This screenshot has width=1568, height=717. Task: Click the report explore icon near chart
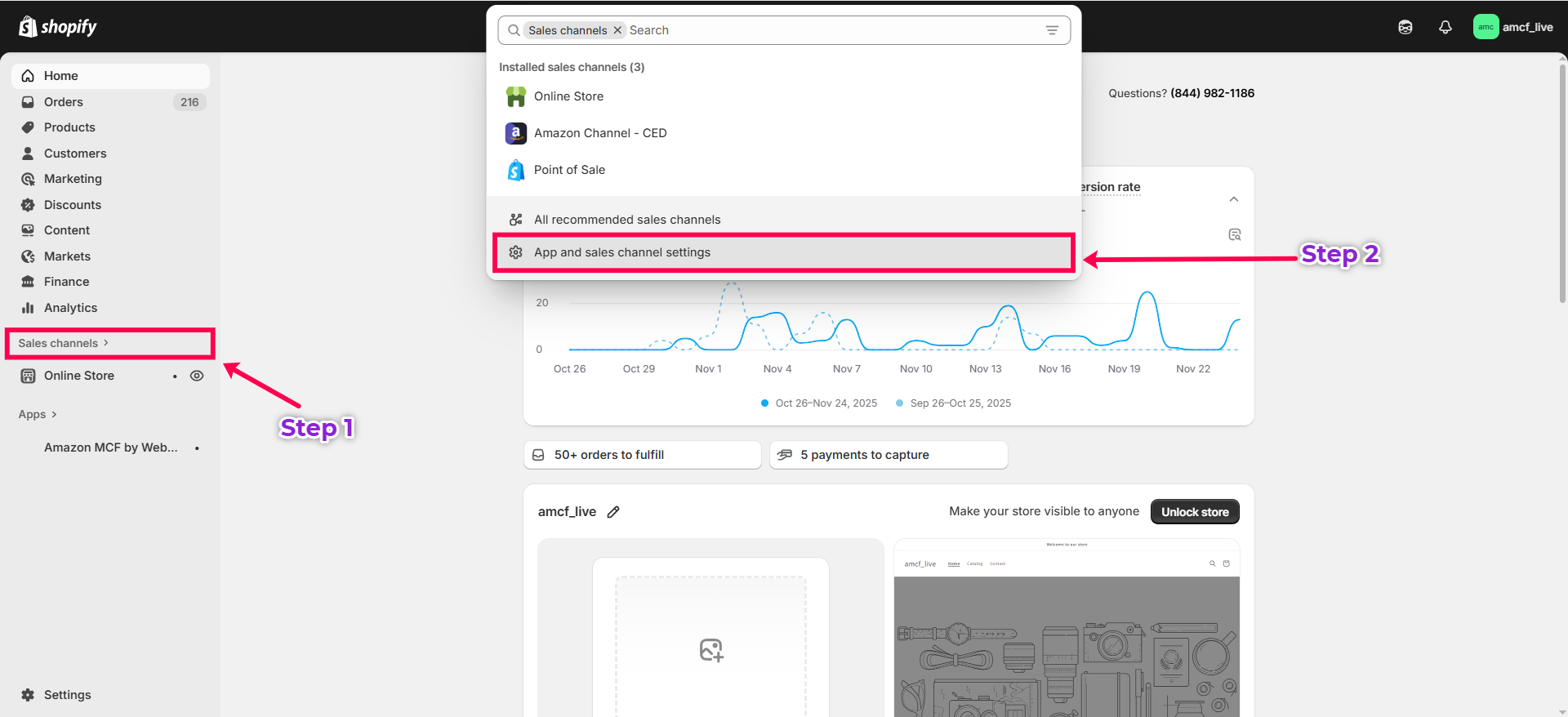point(1234,235)
